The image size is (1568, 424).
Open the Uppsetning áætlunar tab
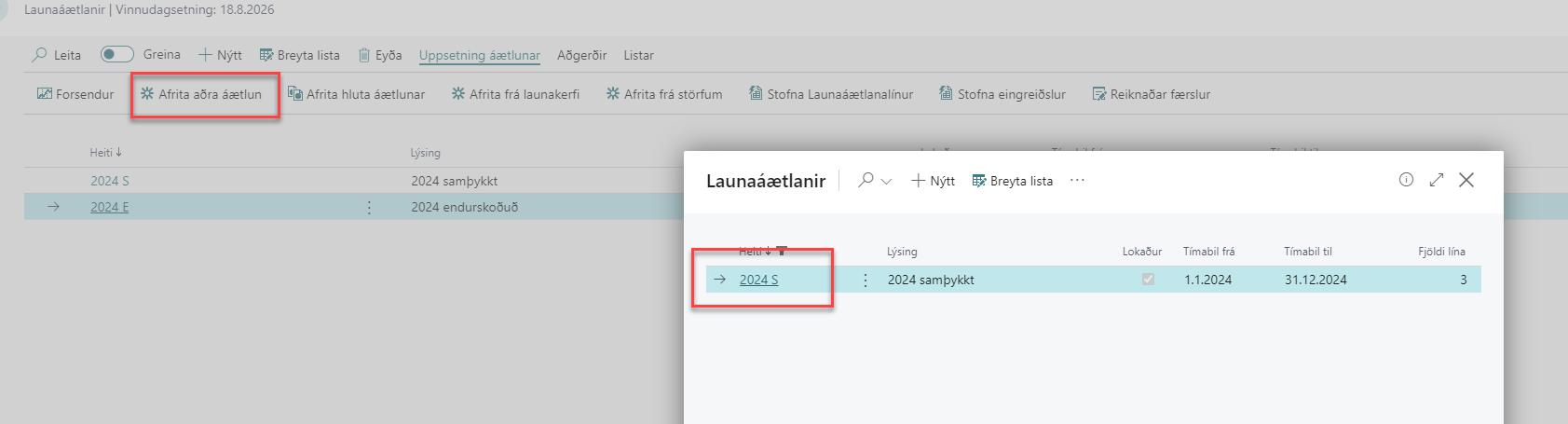coord(479,55)
